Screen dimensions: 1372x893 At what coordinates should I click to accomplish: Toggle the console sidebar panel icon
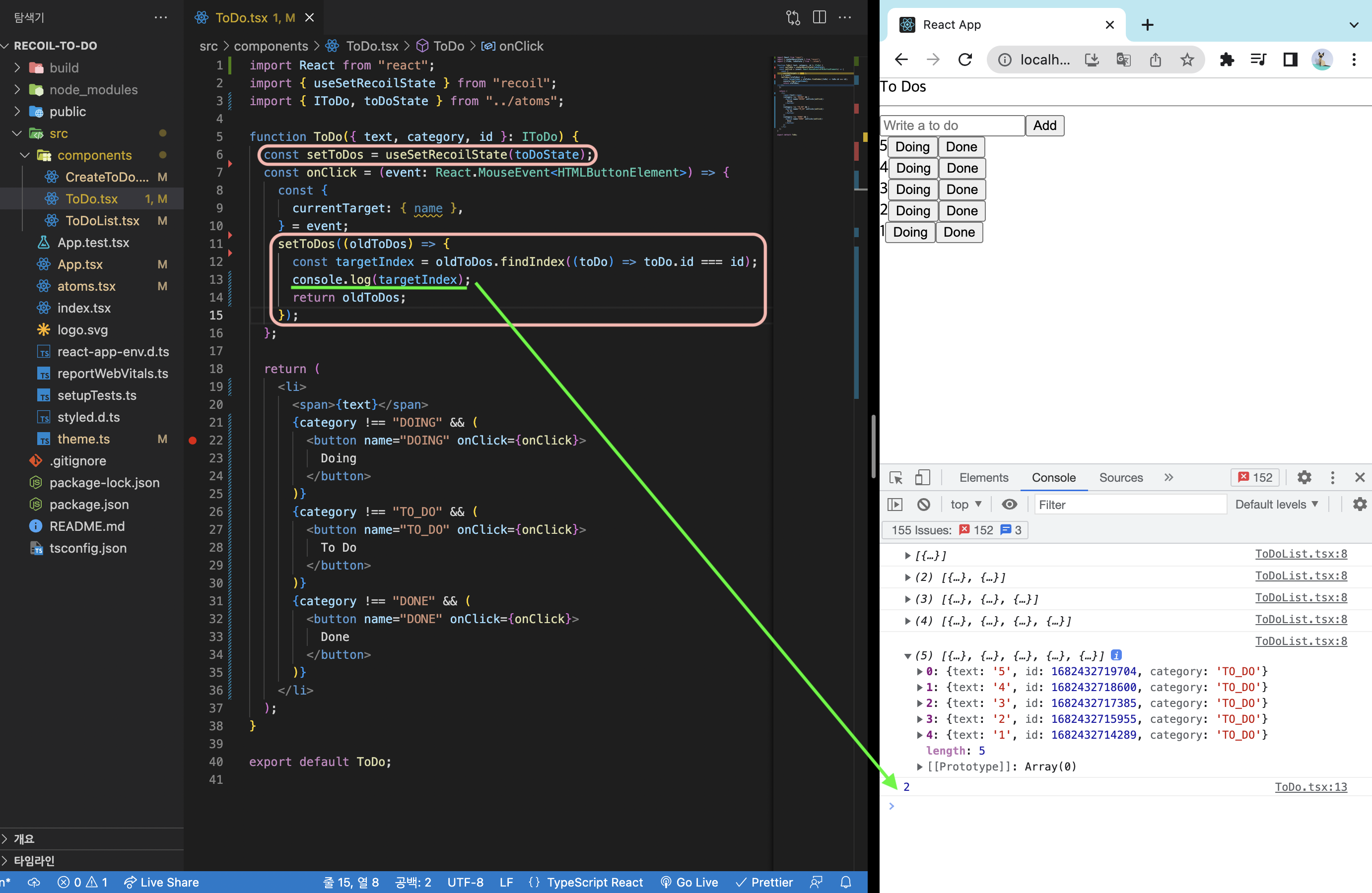tap(894, 505)
